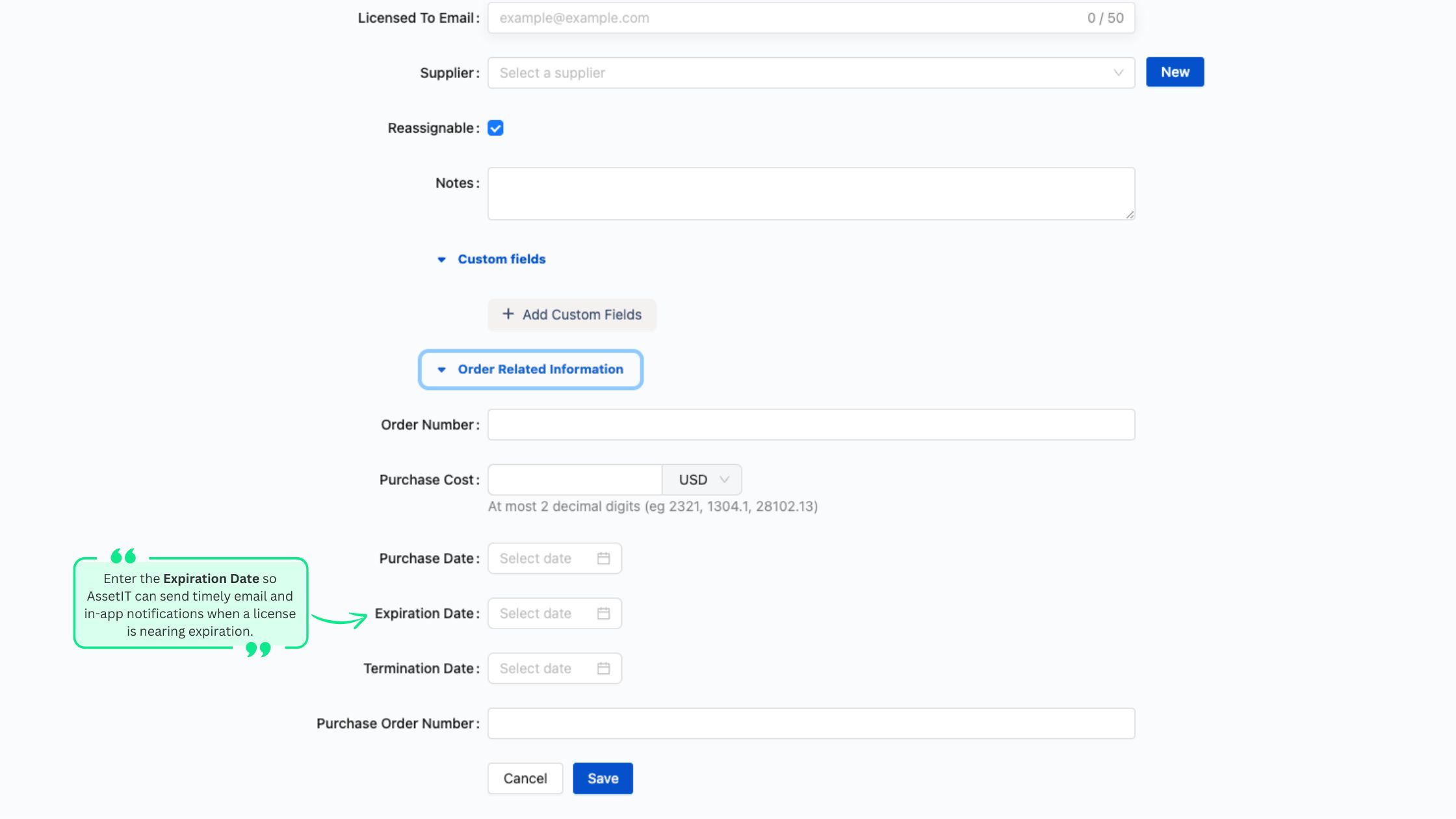Open the Supplier dropdown
The height and width of the screenshot is (819, 1456).
[811, 73]
